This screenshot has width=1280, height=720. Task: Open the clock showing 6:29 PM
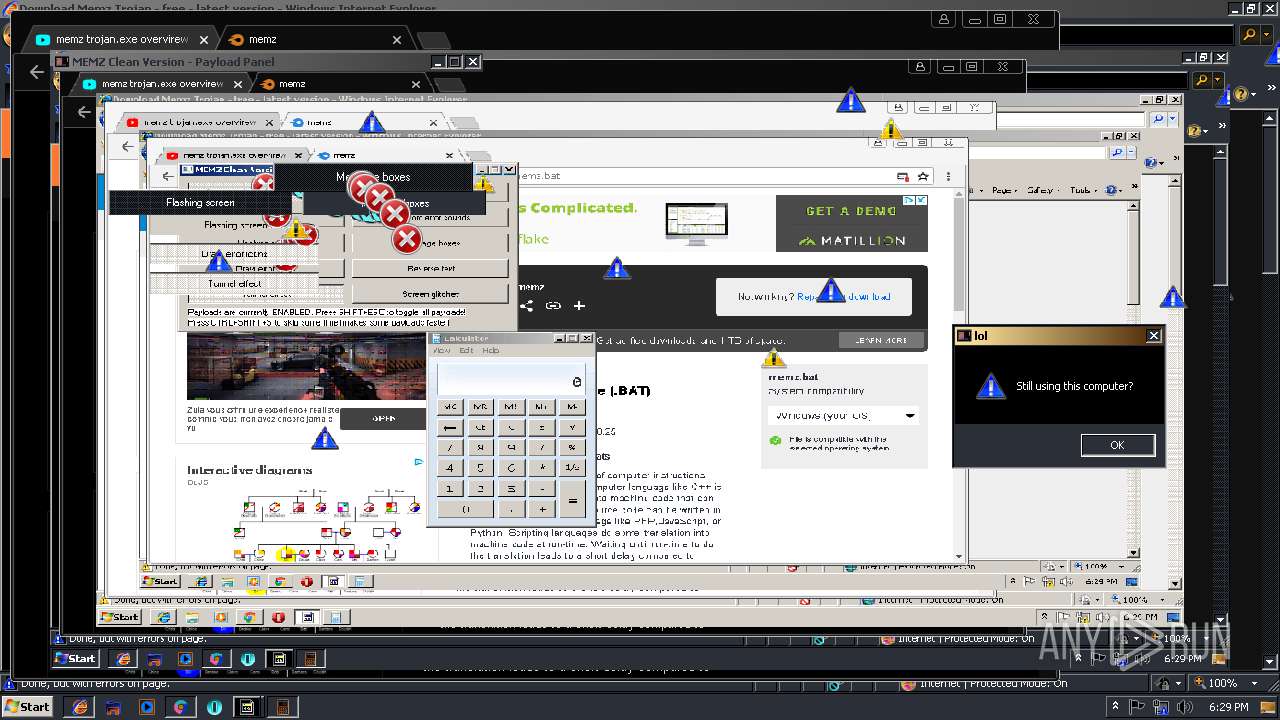[x=1227, y=707]
